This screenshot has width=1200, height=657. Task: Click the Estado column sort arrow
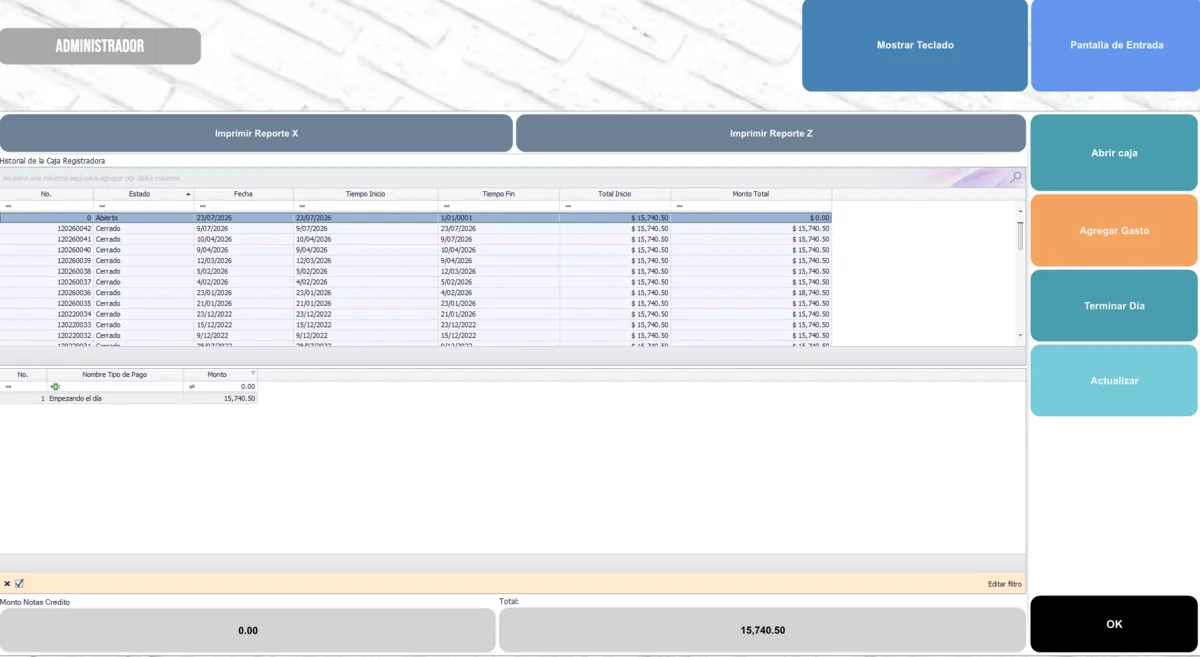pyautogui.click(x=187, y=194)
